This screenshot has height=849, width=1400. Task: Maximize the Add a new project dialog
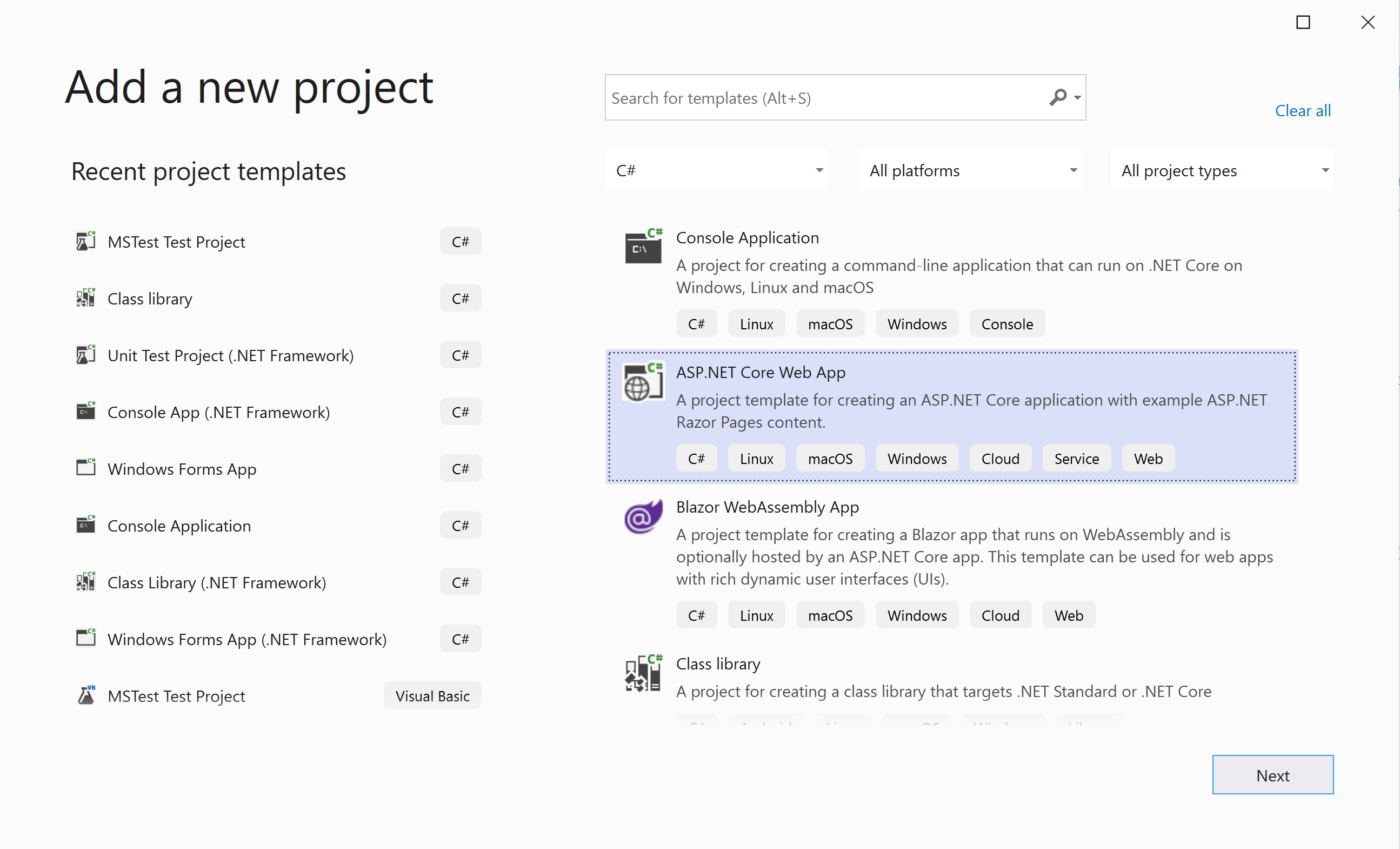[1303, 22]
